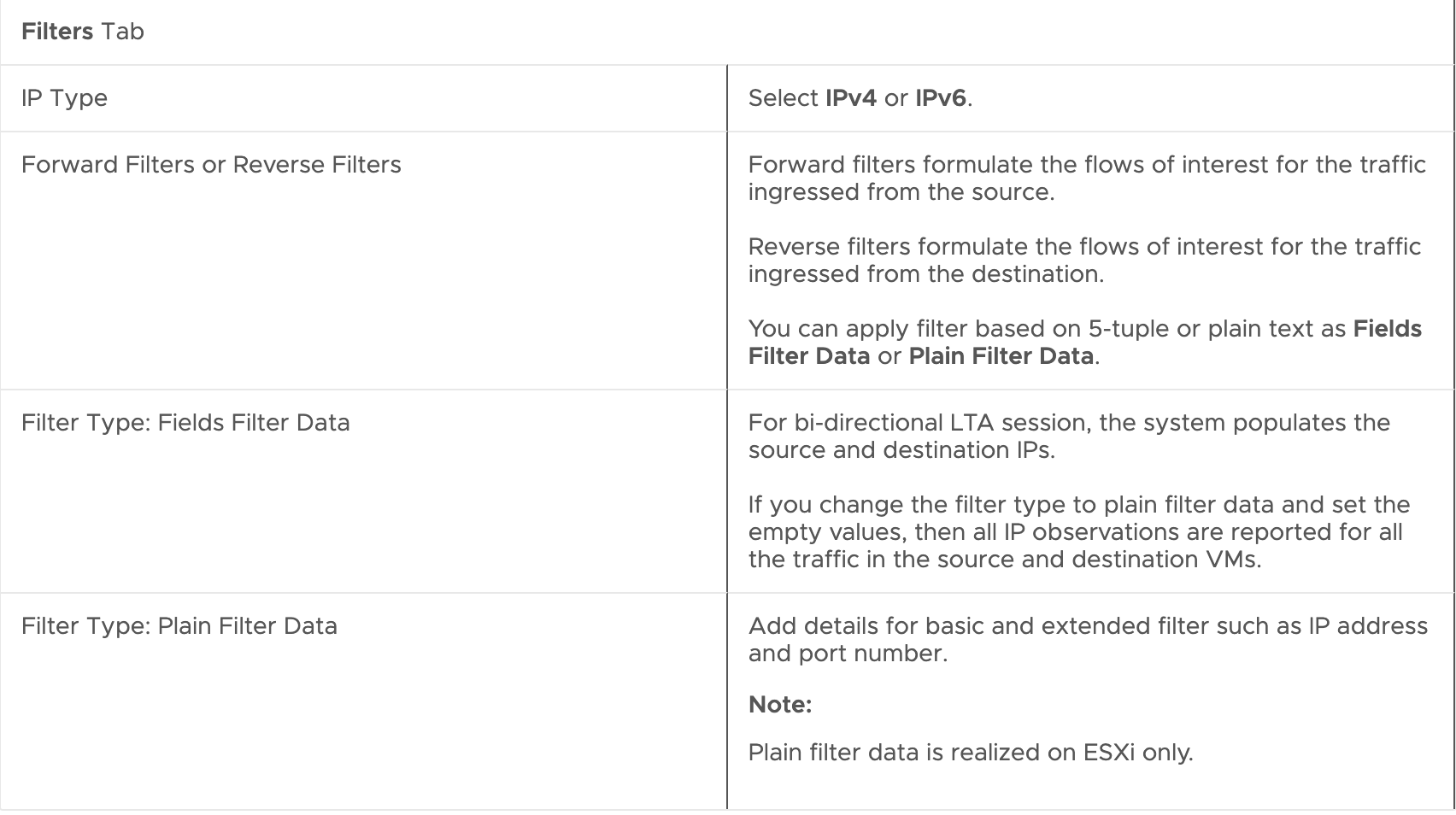Click the word 'Select' before IPv4
The image size is (1456, 815).
coord(783,98)
